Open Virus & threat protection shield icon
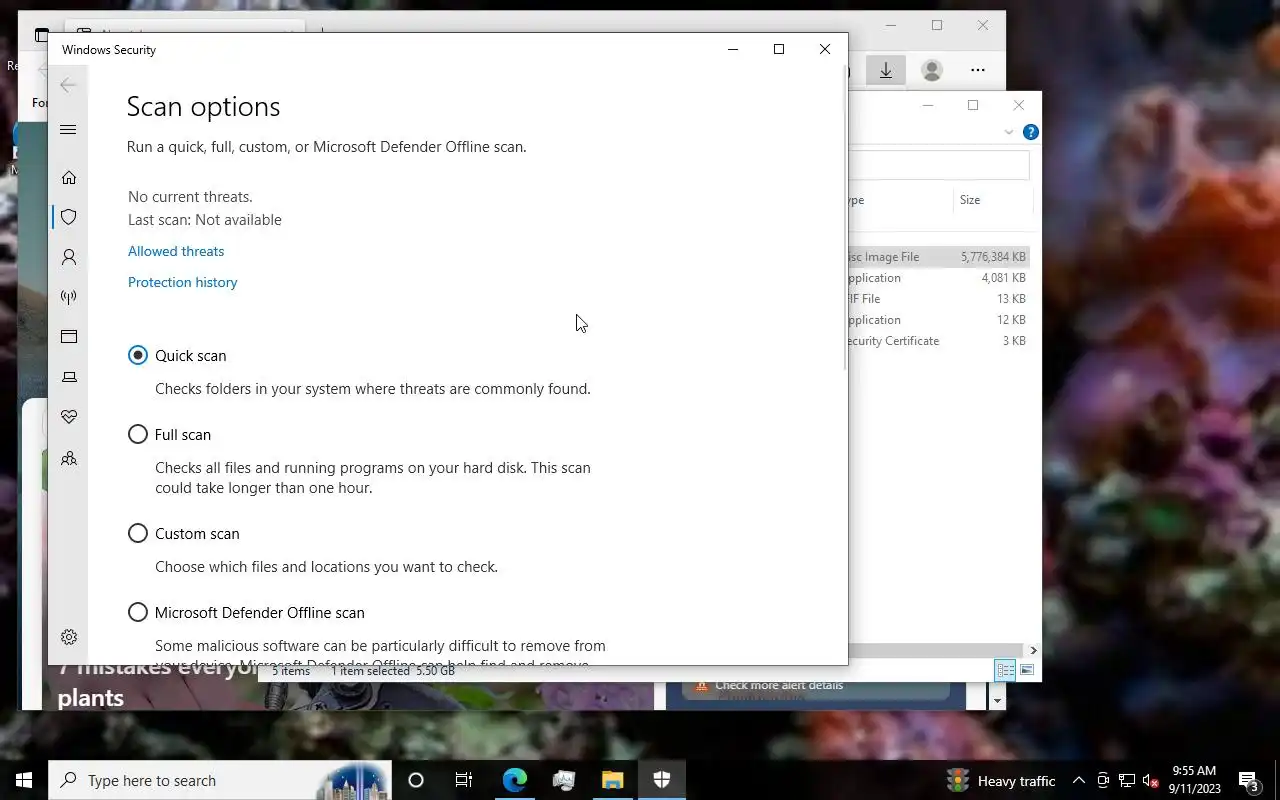Viewport: 1280px width, 800px height. (69, 217)
